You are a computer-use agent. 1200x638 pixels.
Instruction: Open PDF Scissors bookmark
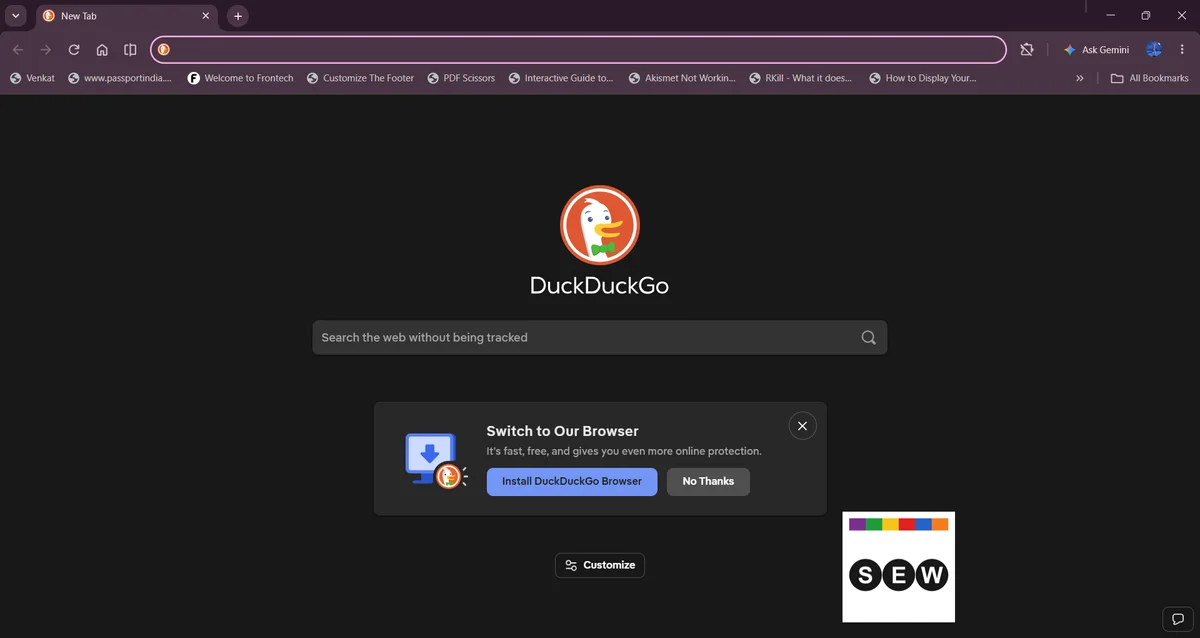(x=461, y=78)
